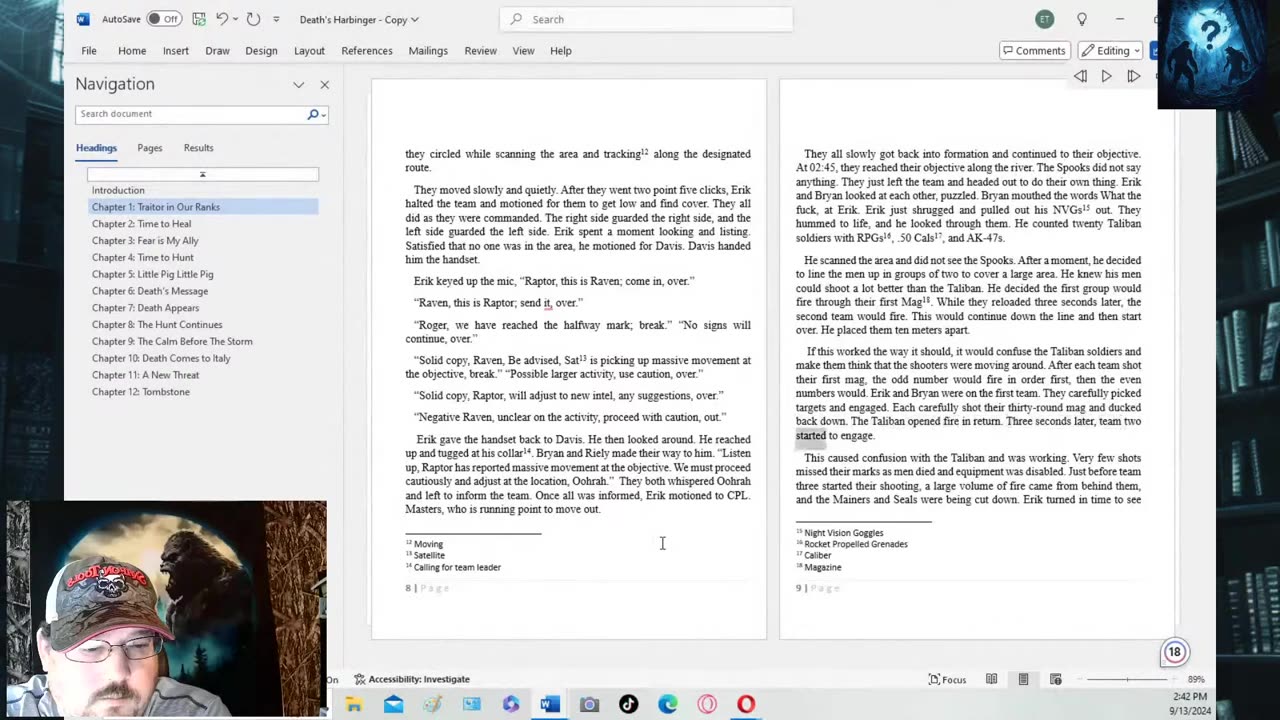Select Chapter 12: Tombstone
The height and width of the screenshot is (720, 1280).
click(141, 392)
